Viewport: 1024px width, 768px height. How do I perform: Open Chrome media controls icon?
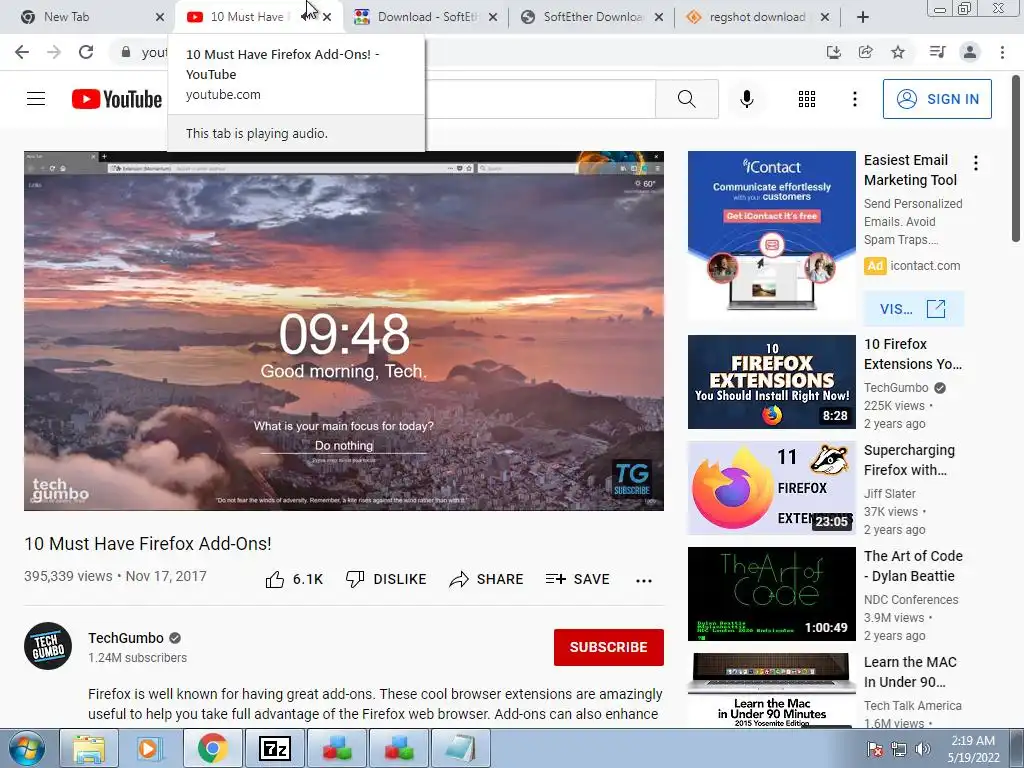937,52
